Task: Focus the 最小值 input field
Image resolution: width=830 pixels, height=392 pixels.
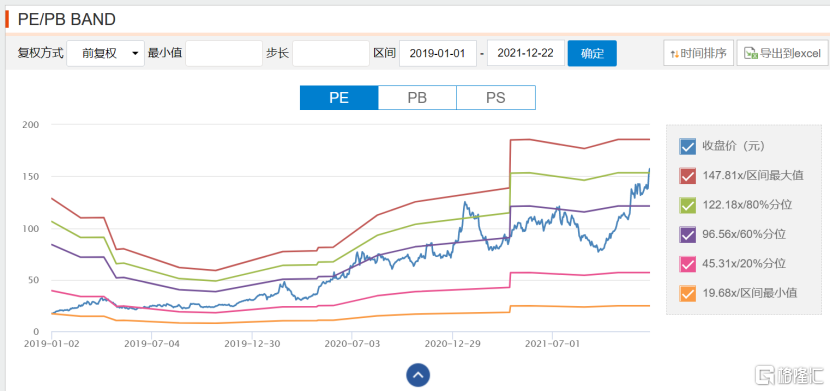Action: pyautogui.click(x=224, y=53)
